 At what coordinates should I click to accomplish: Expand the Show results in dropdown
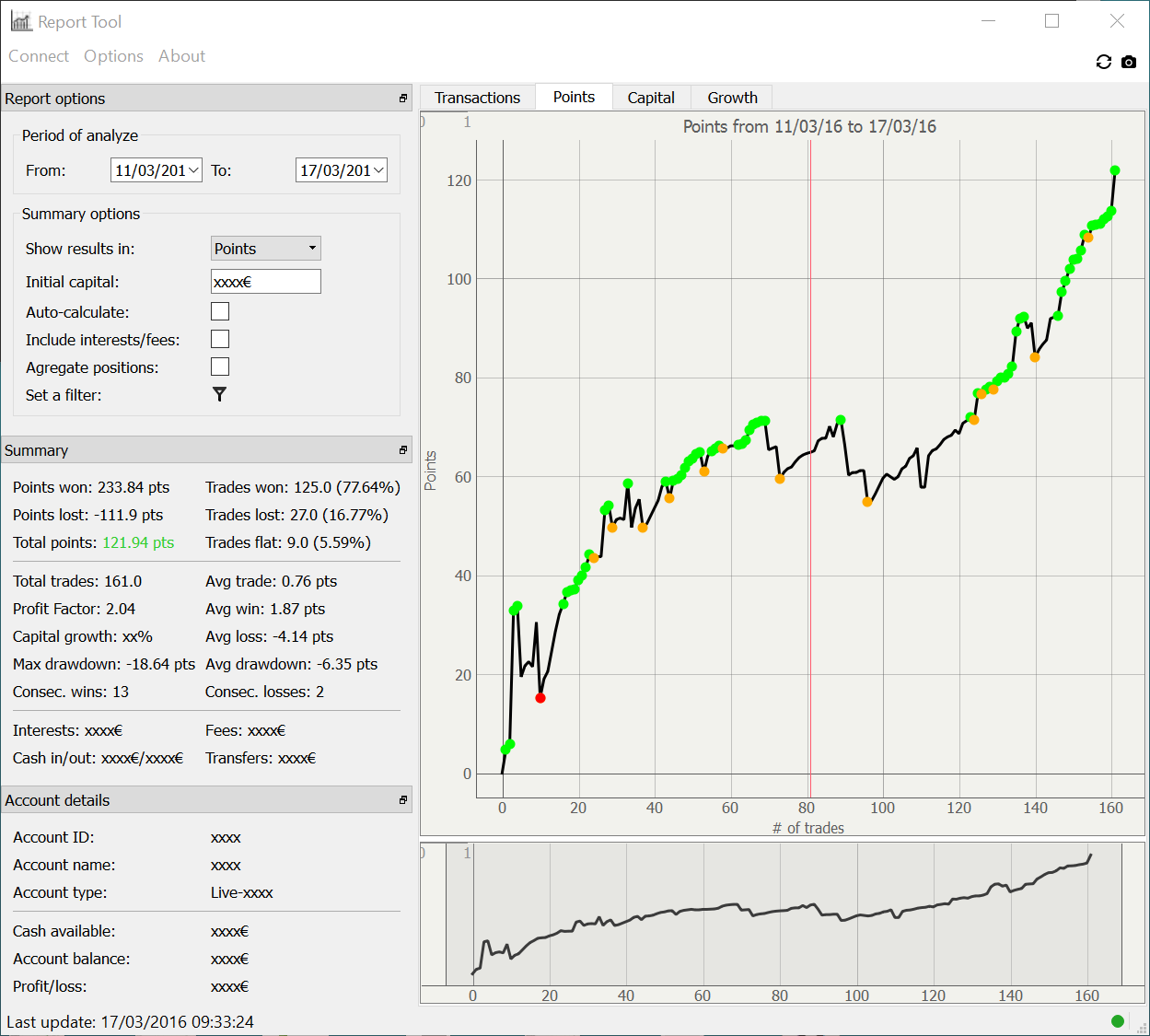[x=266, y=249]
